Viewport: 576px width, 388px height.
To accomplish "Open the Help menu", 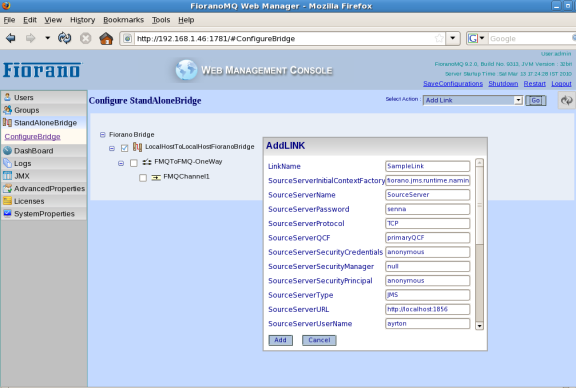I will pyautogui.click(x=186, y=20).
